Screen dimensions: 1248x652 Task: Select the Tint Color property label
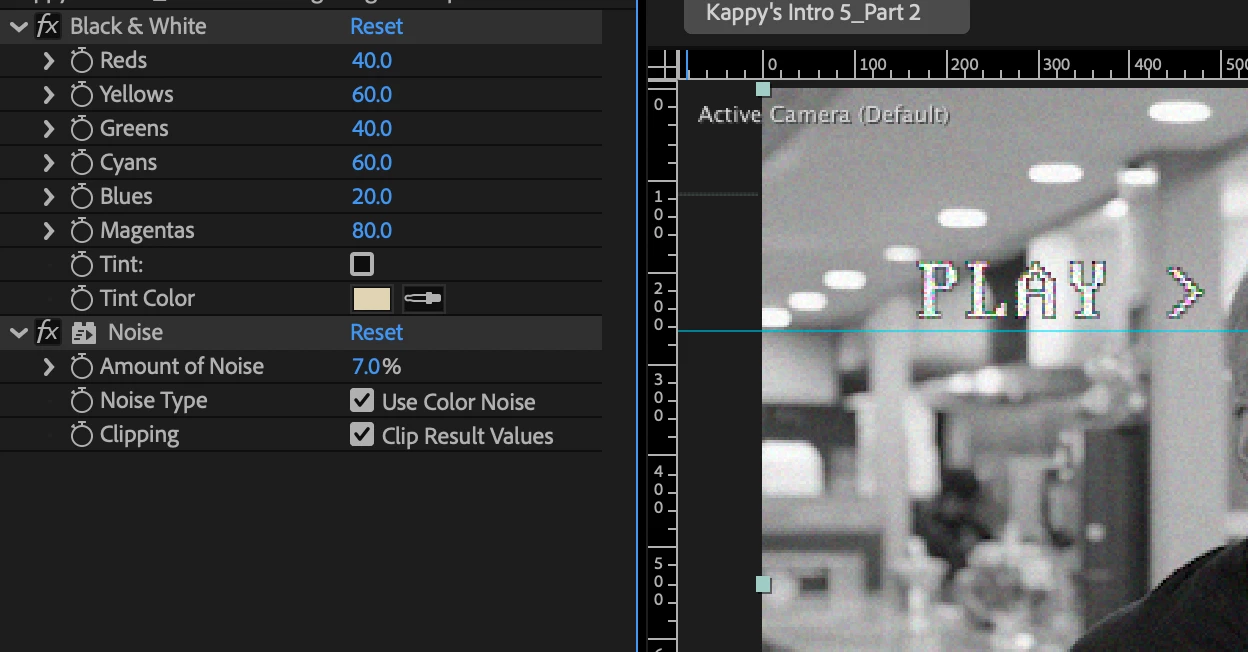click(x=147, y=299)
